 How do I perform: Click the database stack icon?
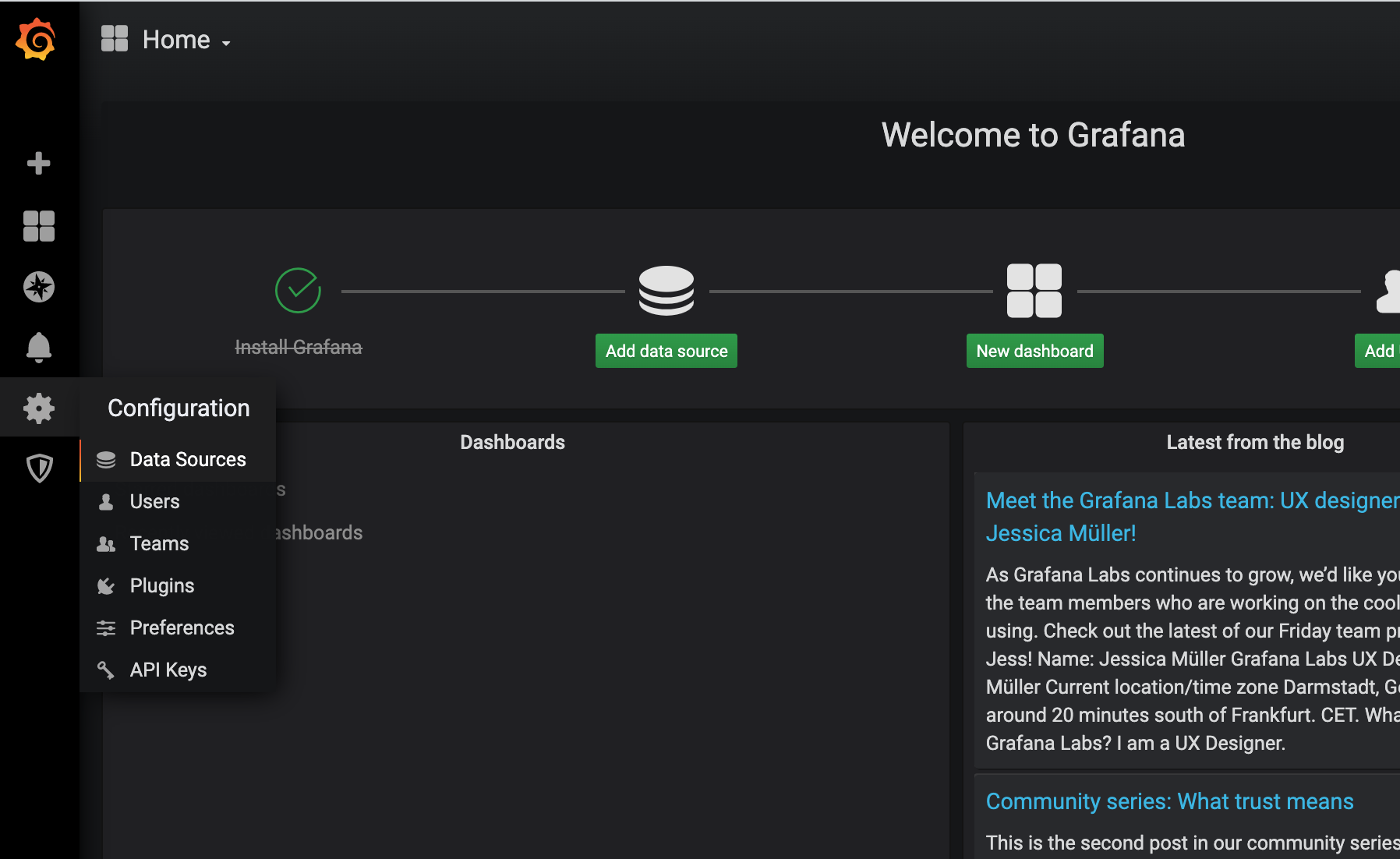pyautogui.click(x=666, y=291)
